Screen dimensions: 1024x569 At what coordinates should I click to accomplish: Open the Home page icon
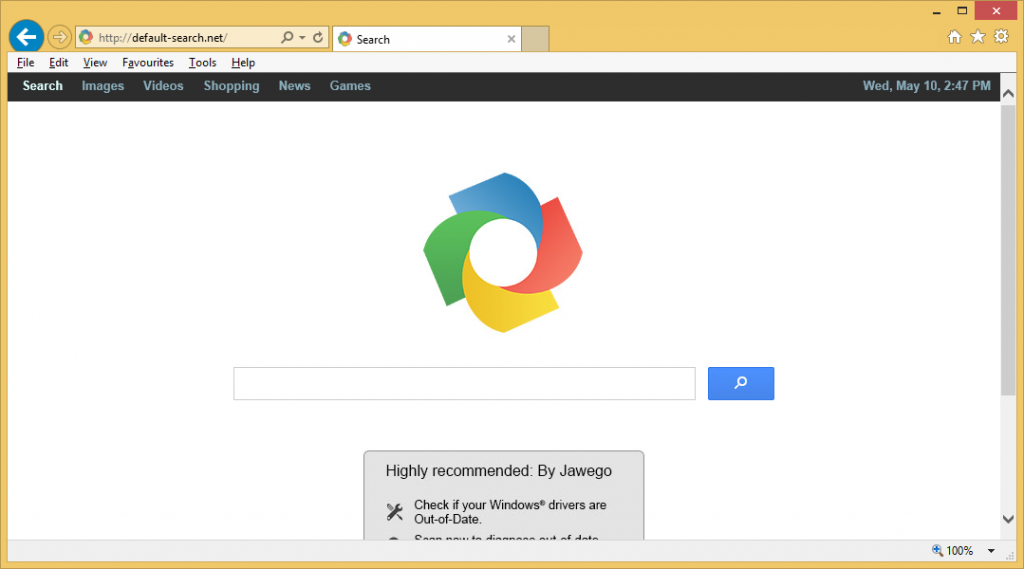pos(954,37)
